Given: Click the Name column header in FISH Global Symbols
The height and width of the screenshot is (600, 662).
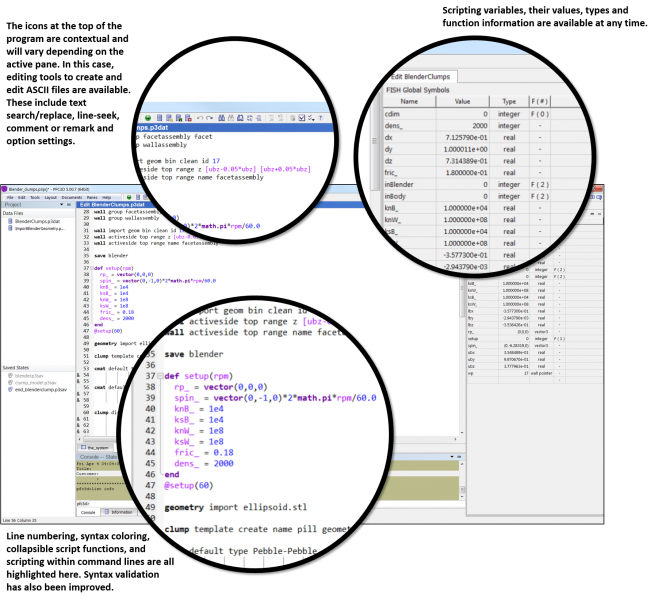Looking at the screenshot, I should 409,101.
